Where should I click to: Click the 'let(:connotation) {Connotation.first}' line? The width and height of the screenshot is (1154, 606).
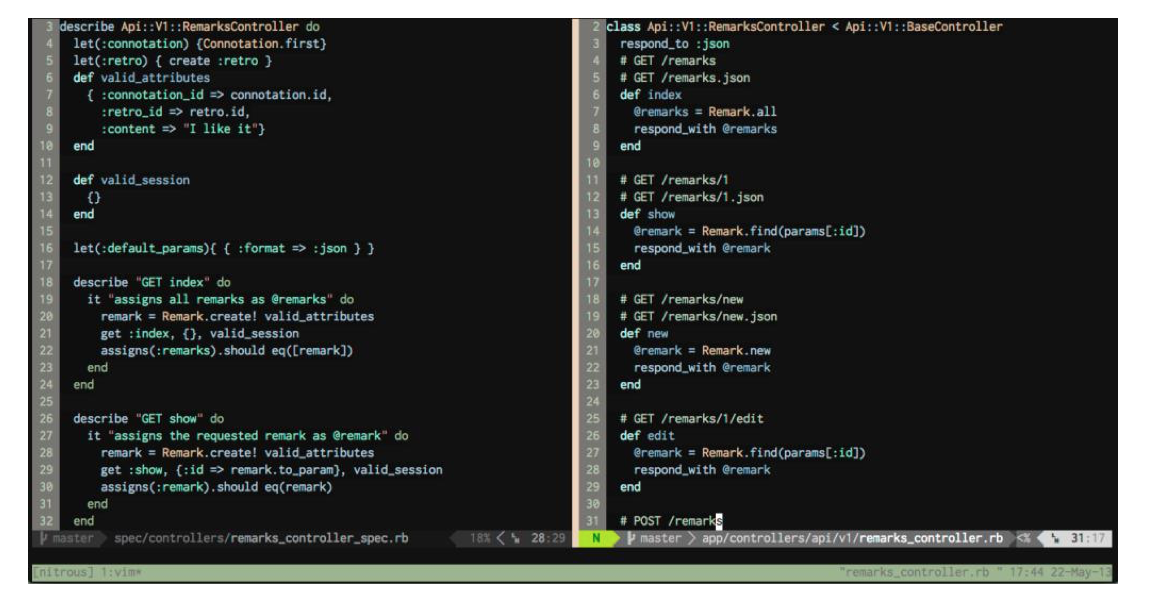(199, 43)
